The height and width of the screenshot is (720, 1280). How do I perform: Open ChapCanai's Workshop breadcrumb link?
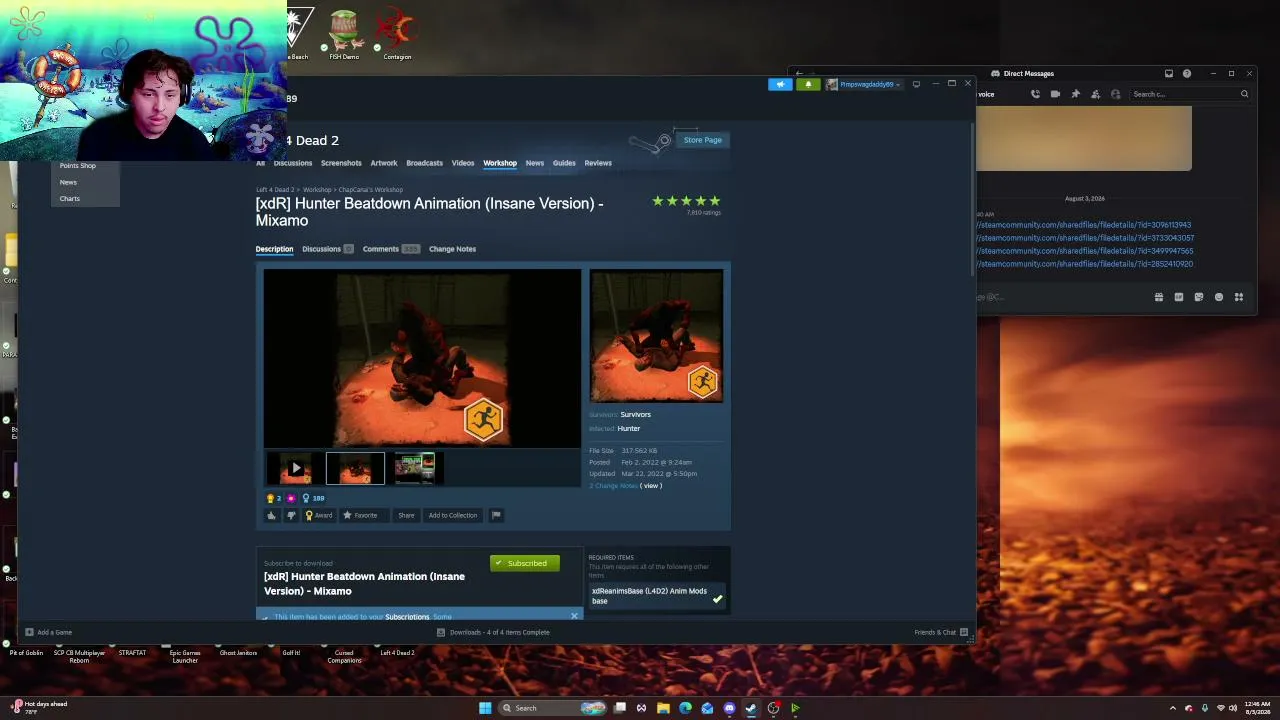point(371,189)
